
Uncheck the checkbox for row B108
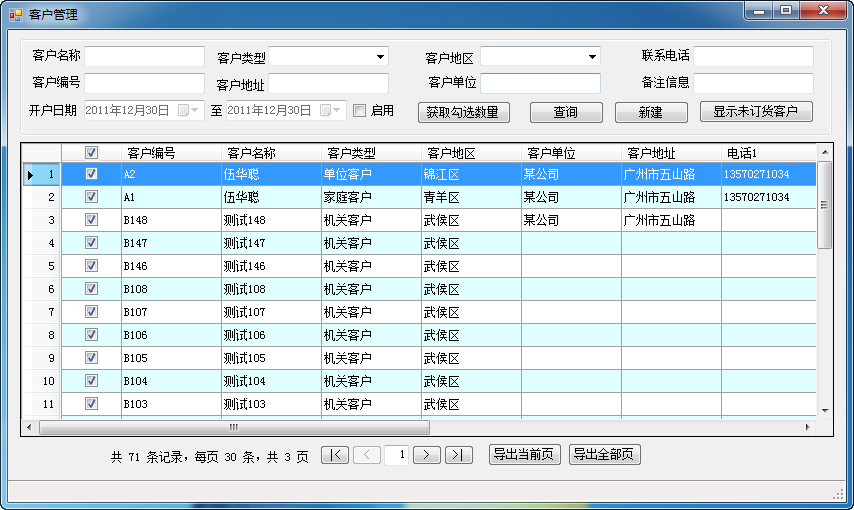tap(92, 289)
